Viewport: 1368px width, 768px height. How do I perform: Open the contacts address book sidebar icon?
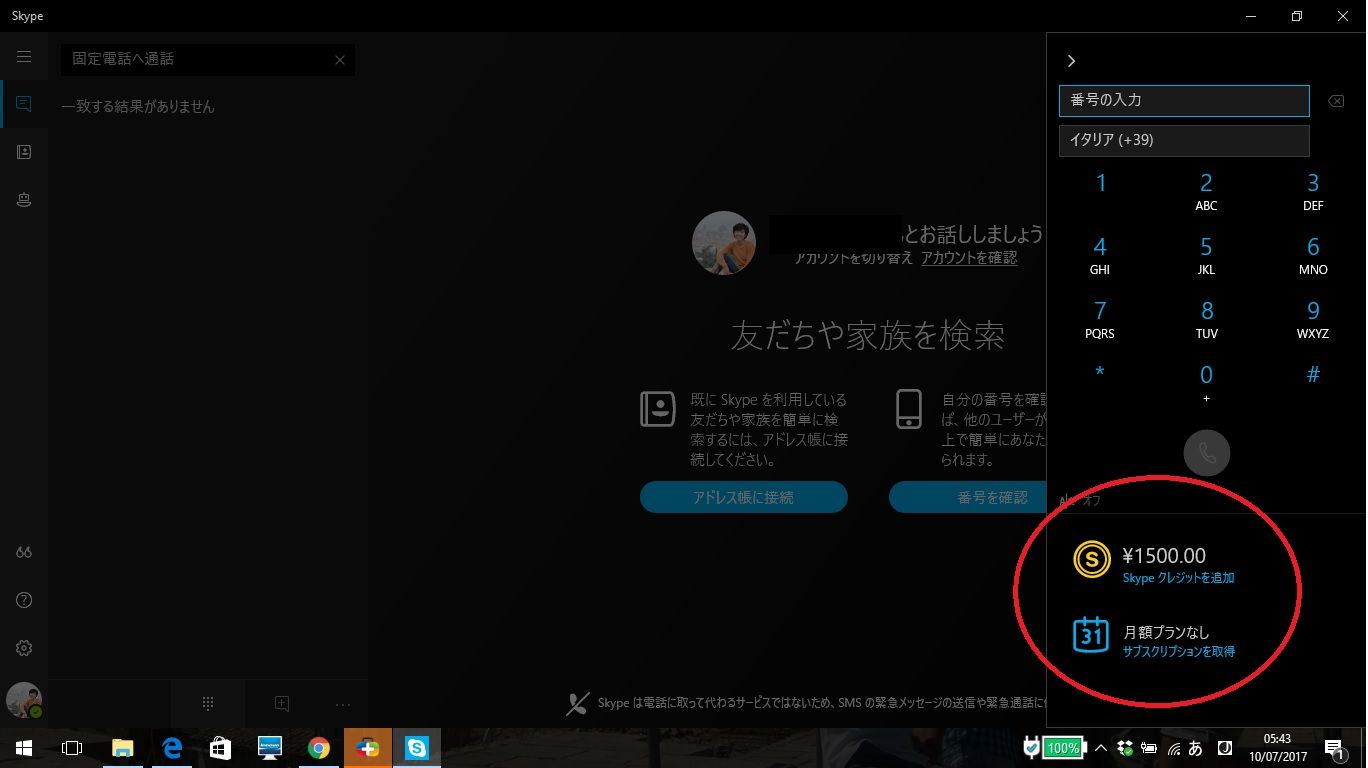[24, 152]
